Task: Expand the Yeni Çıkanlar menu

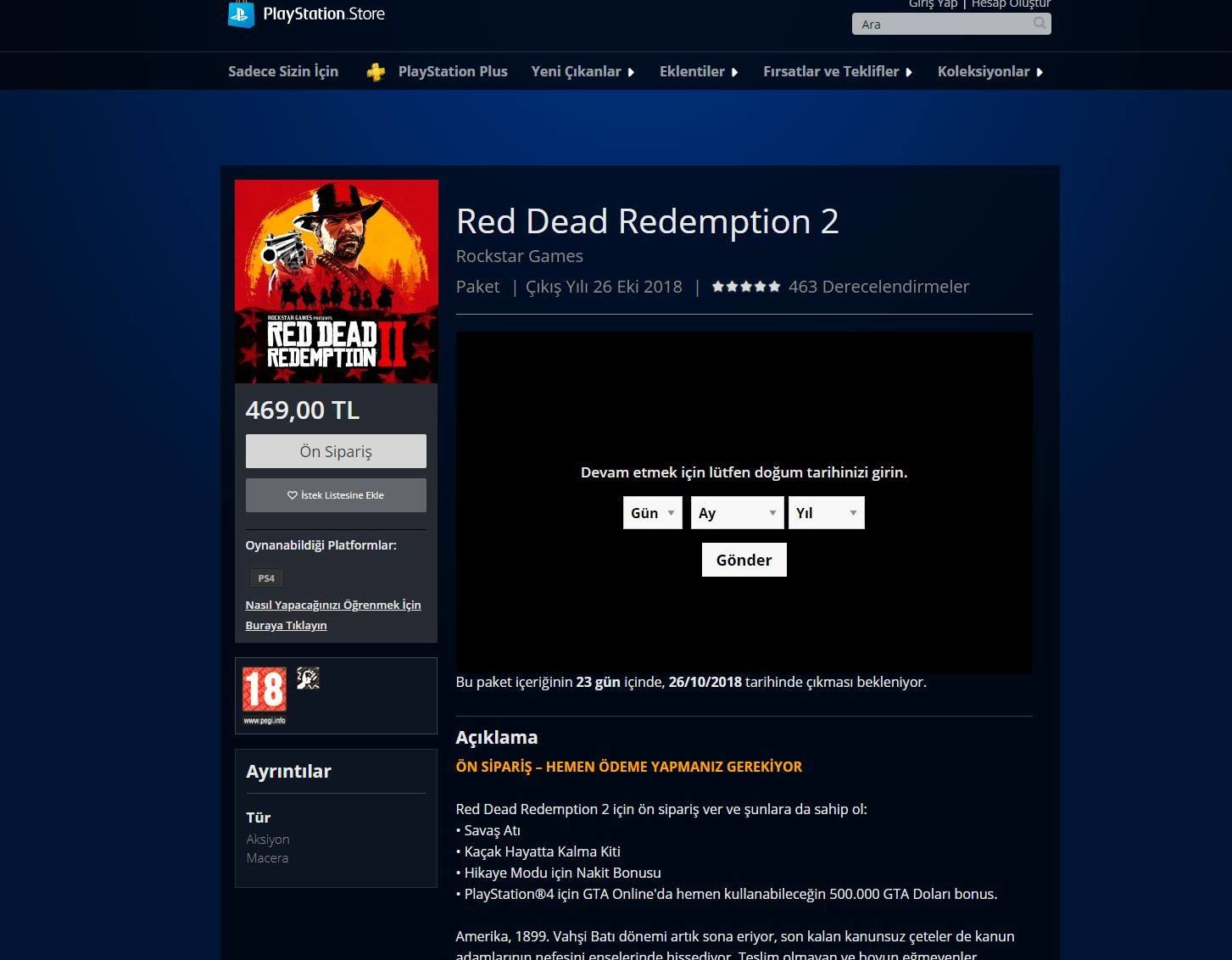Action: (583, 72)
